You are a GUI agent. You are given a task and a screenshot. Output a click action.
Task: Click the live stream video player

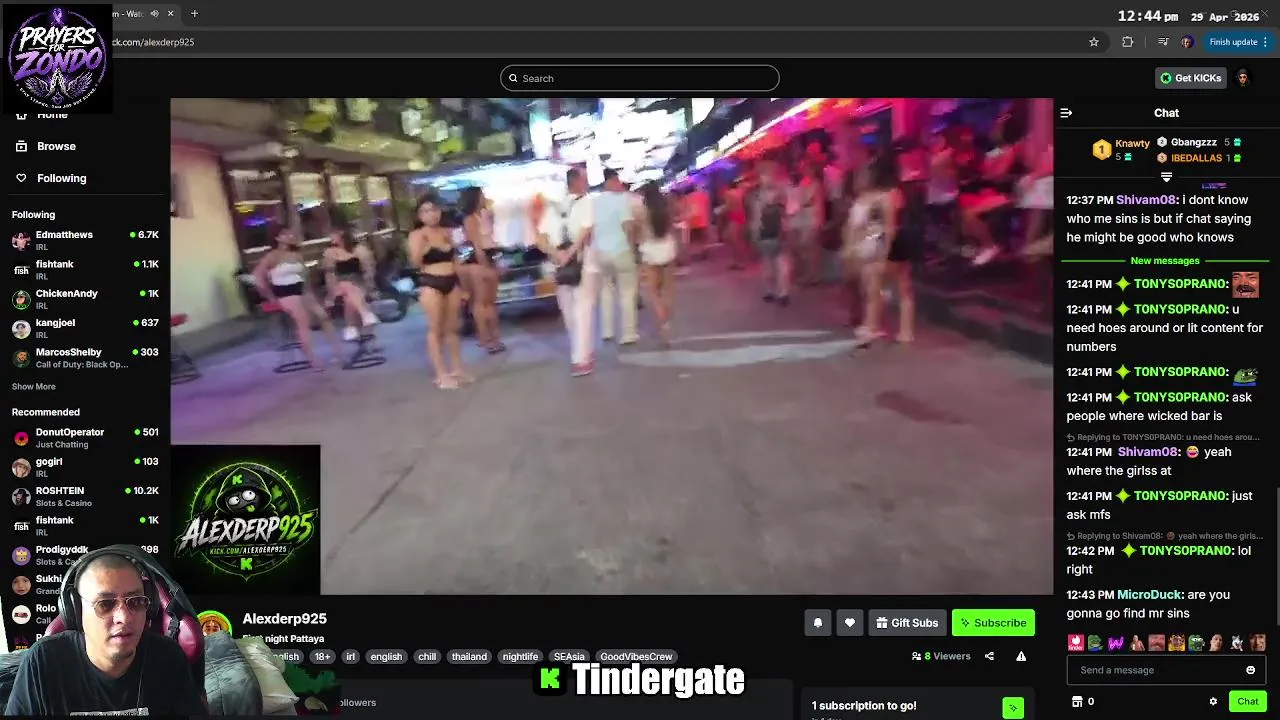click(611, 346)
